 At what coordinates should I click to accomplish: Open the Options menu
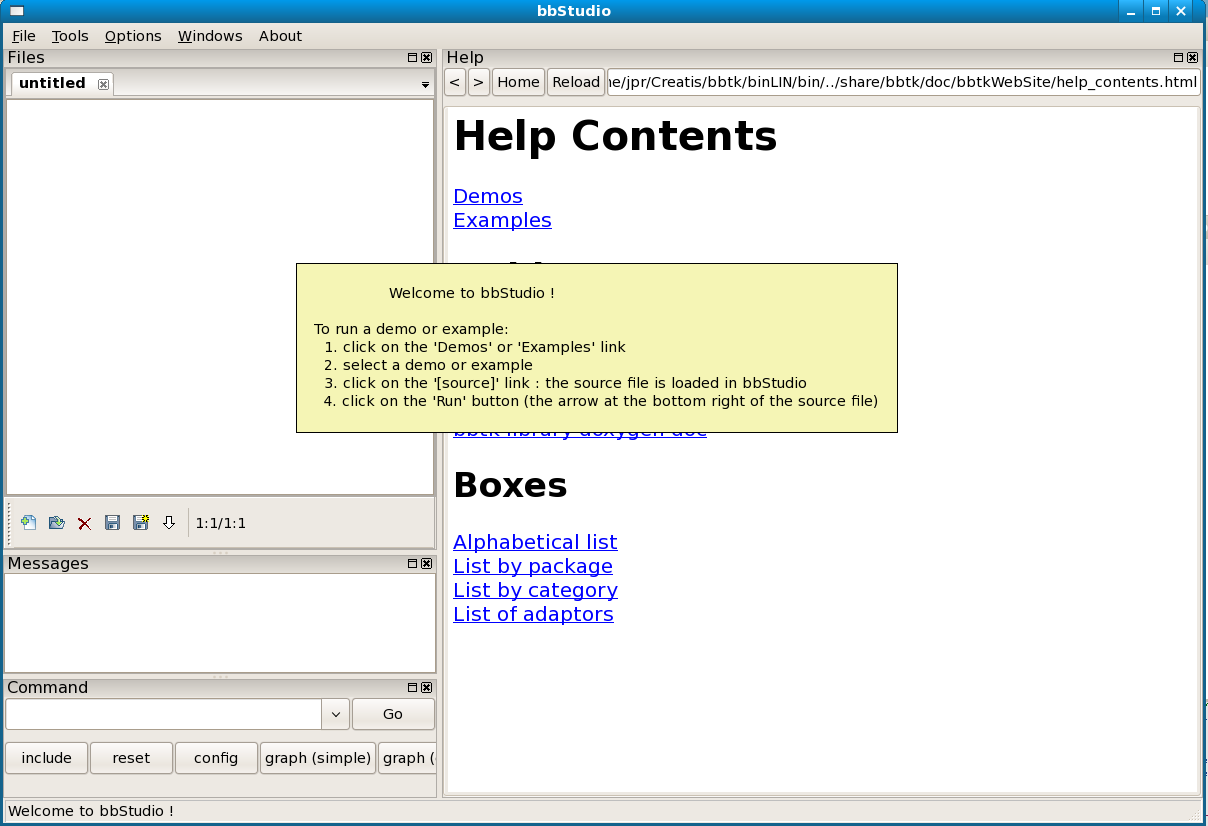point(133,36)
